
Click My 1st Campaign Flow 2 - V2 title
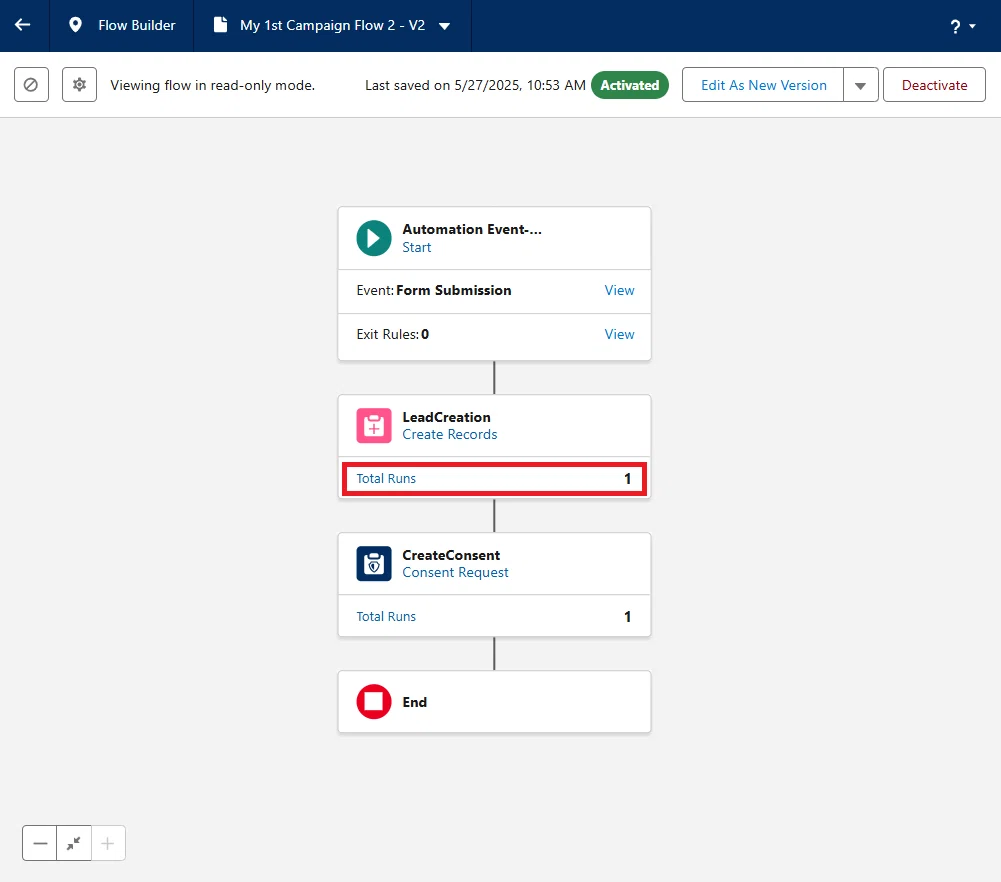click(333, 26)
